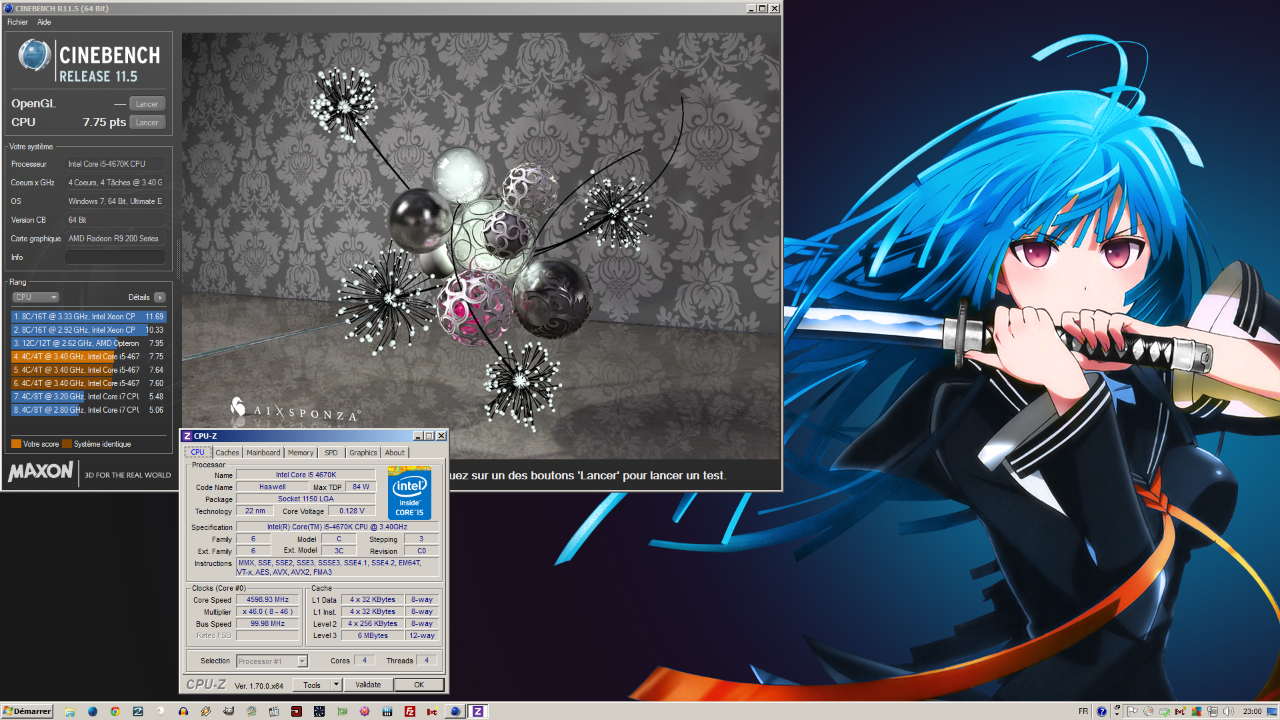Select ranking row 5 scoring 7.64
Viewport: 1280px width, 720px height.
(x=89, y=370)
